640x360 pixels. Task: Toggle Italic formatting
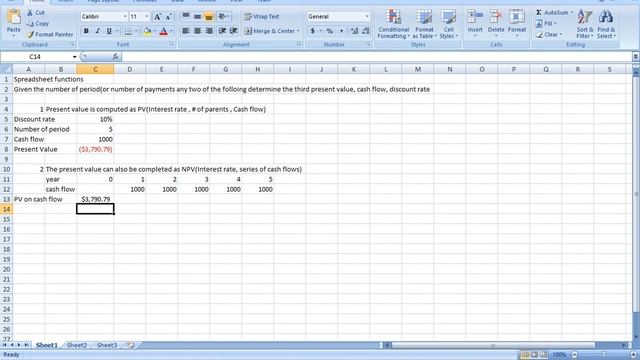click(x=98, y=31)
